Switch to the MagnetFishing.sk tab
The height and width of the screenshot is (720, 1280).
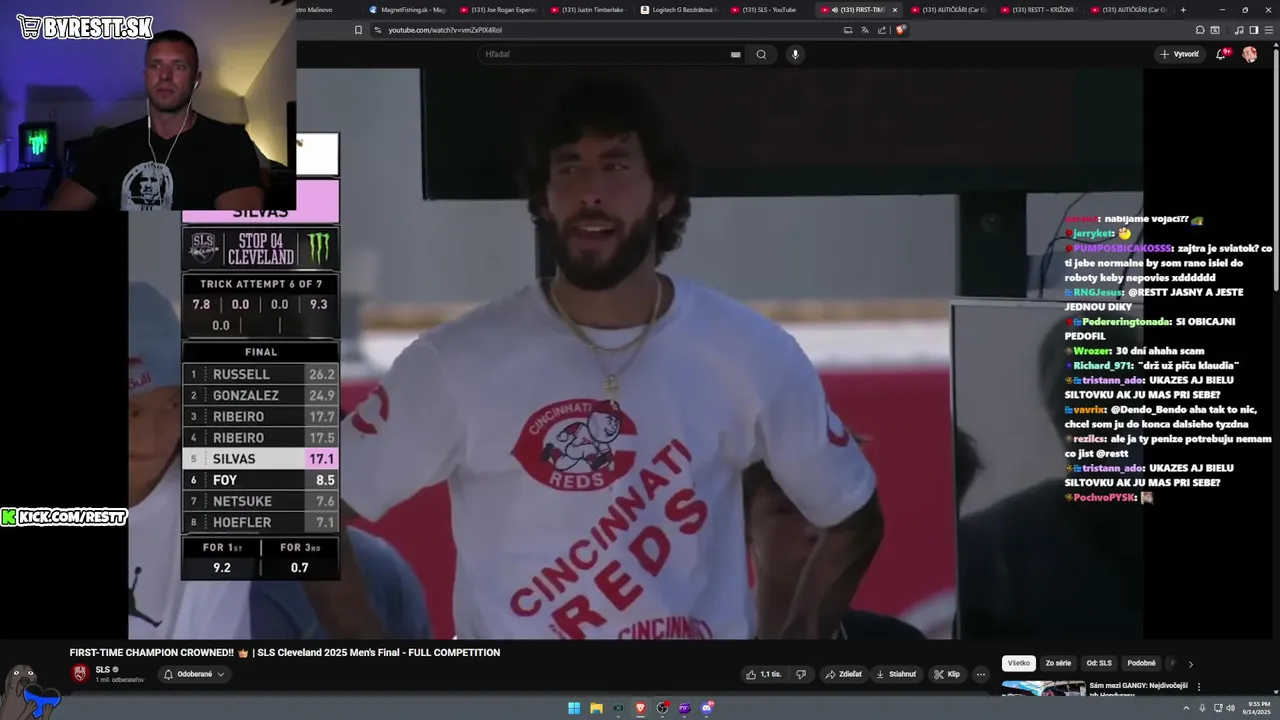point(407,10)
